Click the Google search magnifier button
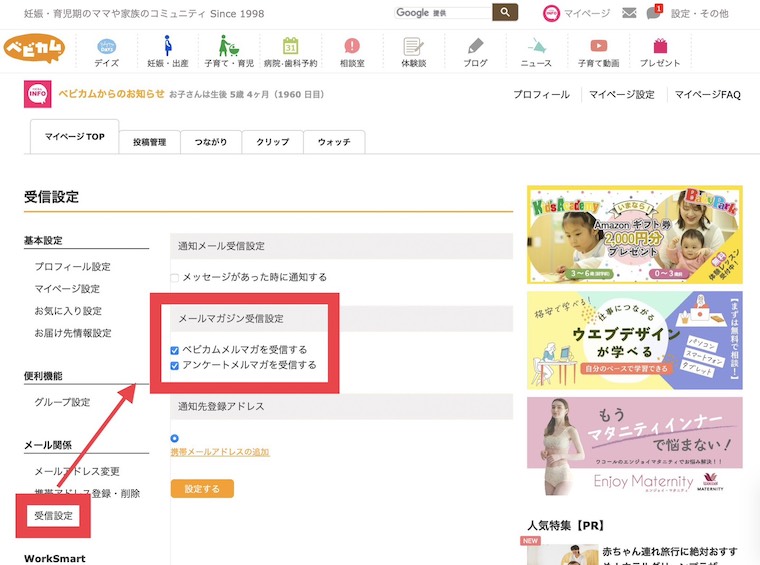This screenshot has height=565, width=760. [x=506, y=12]
